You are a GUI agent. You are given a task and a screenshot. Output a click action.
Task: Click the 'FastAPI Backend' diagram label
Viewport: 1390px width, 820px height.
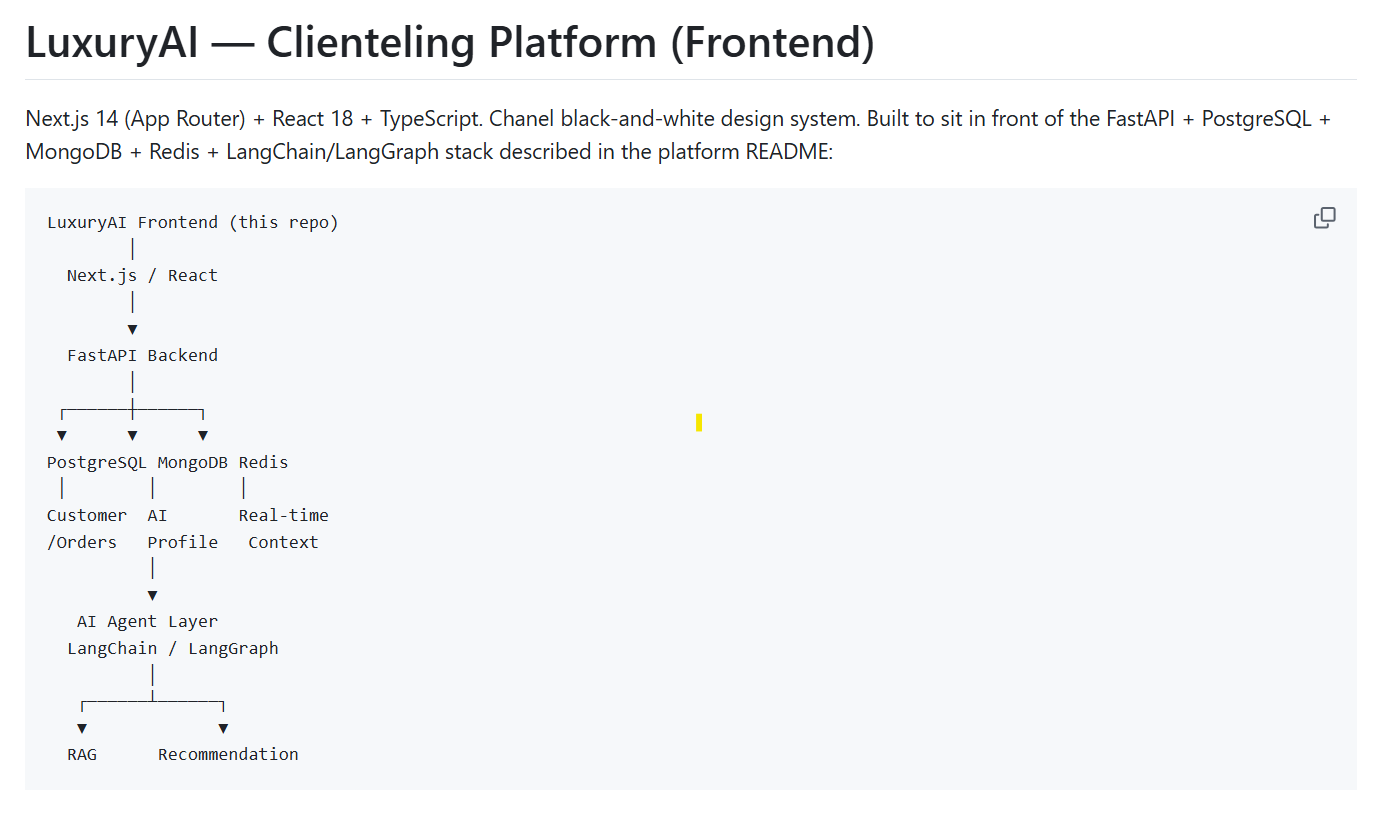[142, 355]
